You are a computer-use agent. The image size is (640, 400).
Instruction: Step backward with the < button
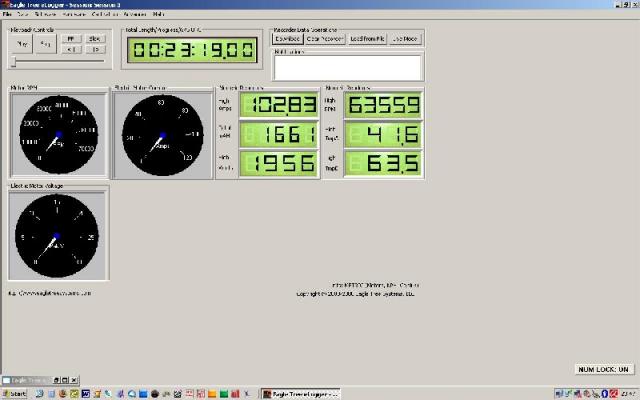click(70, 49)
